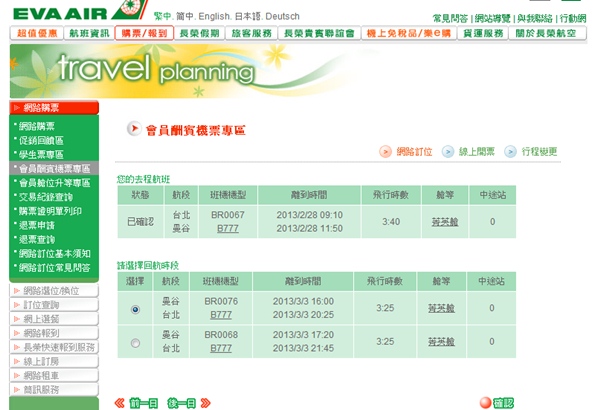Open 會員酬賓機票專區 sidebar item
The image size is (600, 410).
tap(54, 168)
